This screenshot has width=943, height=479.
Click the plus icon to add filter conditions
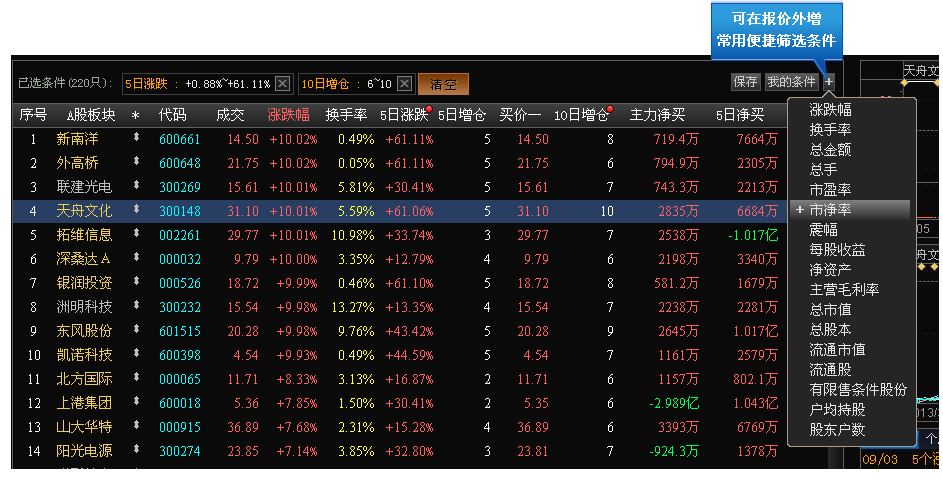click(x=829, y=82)
